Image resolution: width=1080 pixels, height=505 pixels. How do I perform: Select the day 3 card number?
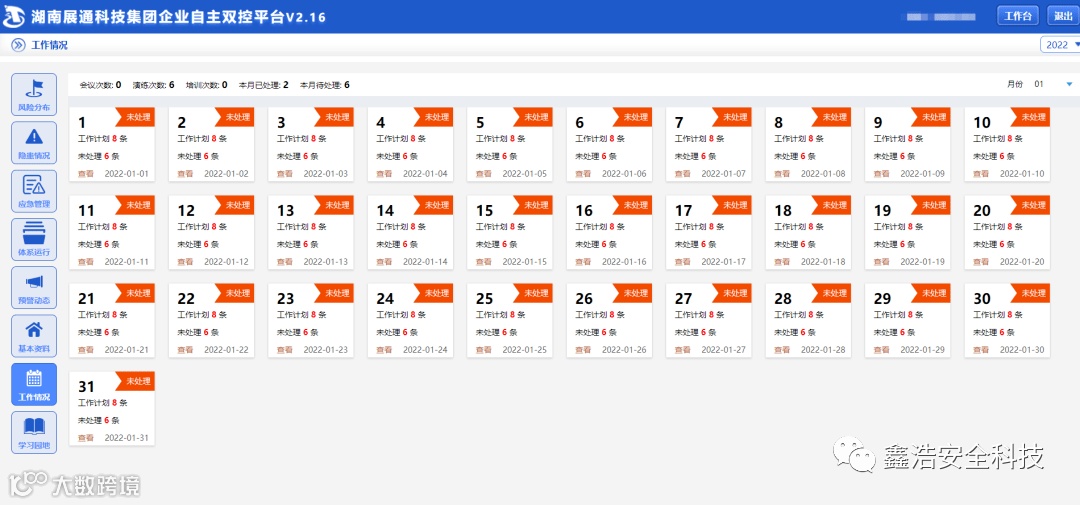(281, 123)
